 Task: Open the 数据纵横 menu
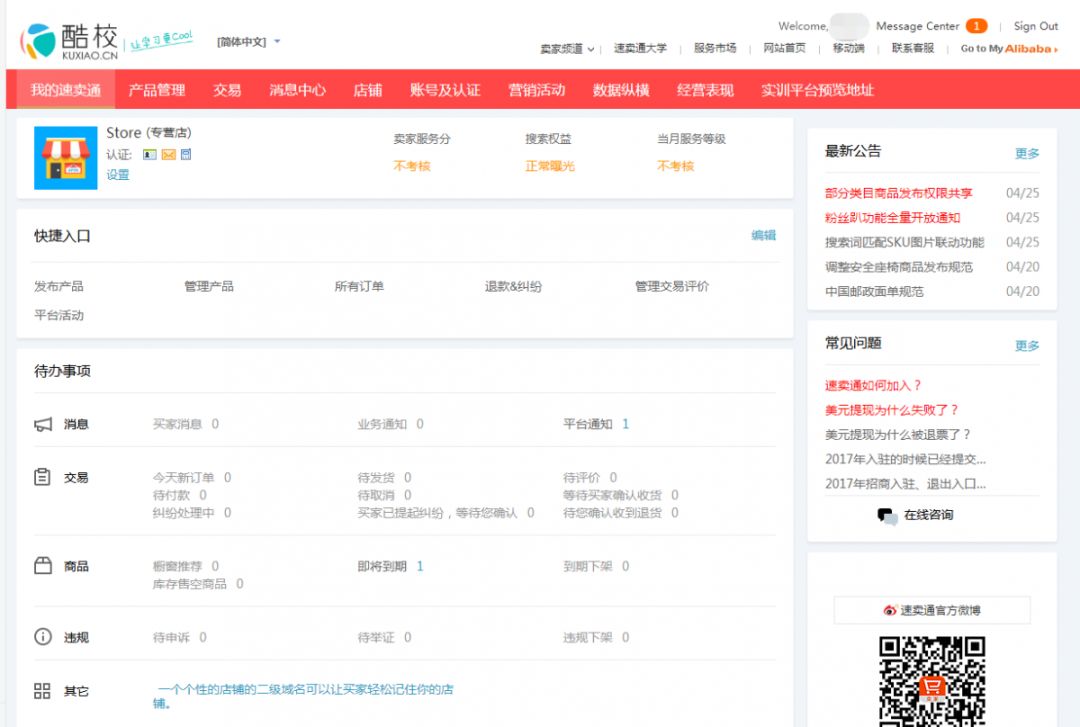click(621, 90)
